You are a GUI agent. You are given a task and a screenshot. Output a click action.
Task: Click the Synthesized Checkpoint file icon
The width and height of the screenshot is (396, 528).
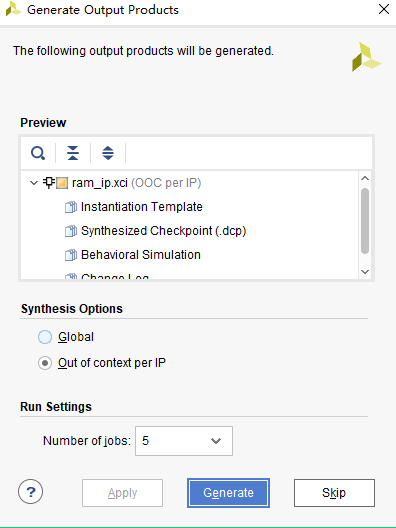(71, 231)
